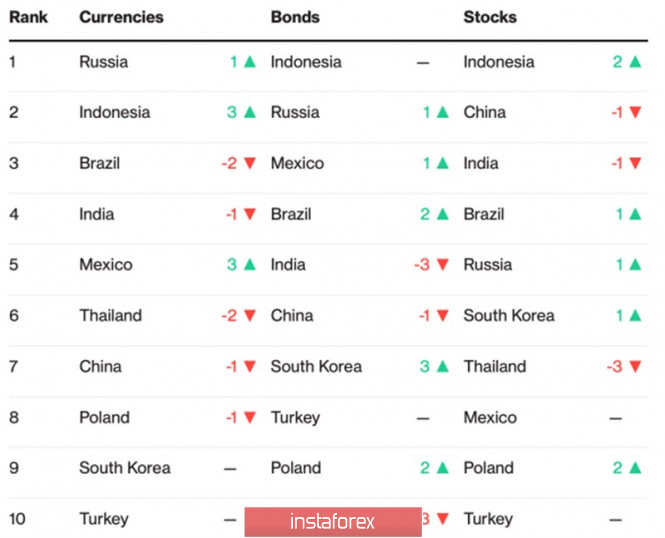The width and height of the screenshot is (665, 538).
Task: Click green up arrow beside South Korea in Bonds
Action: click(x=442, y=366)
